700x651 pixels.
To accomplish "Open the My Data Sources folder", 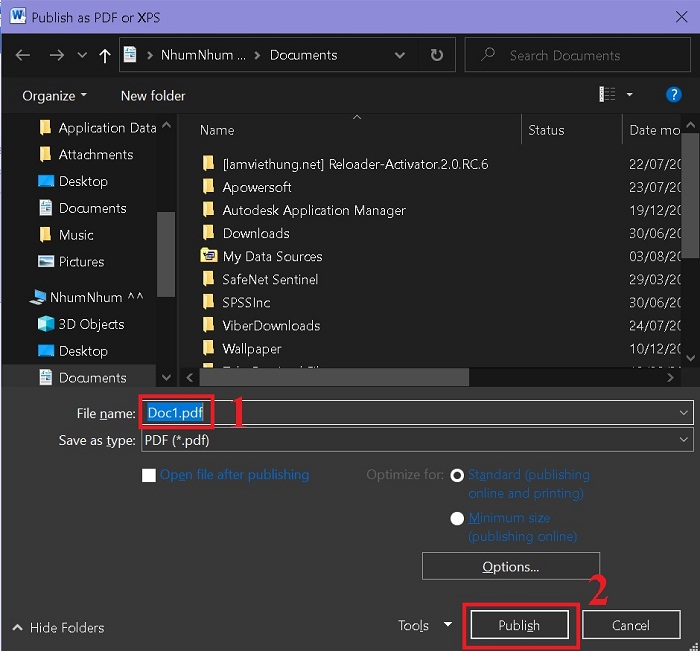I will [272, 256].
